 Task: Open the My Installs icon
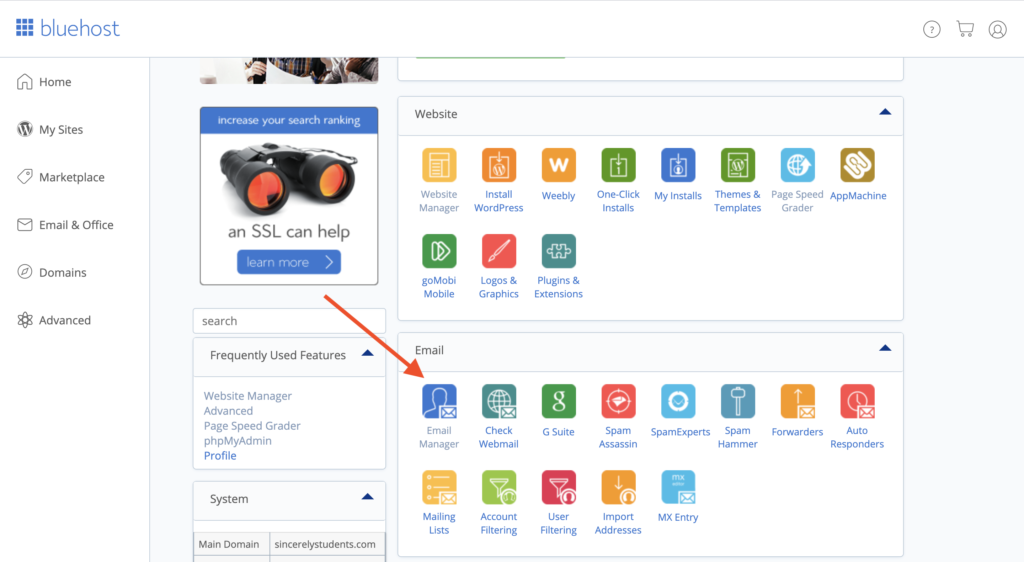coord(678,165)
